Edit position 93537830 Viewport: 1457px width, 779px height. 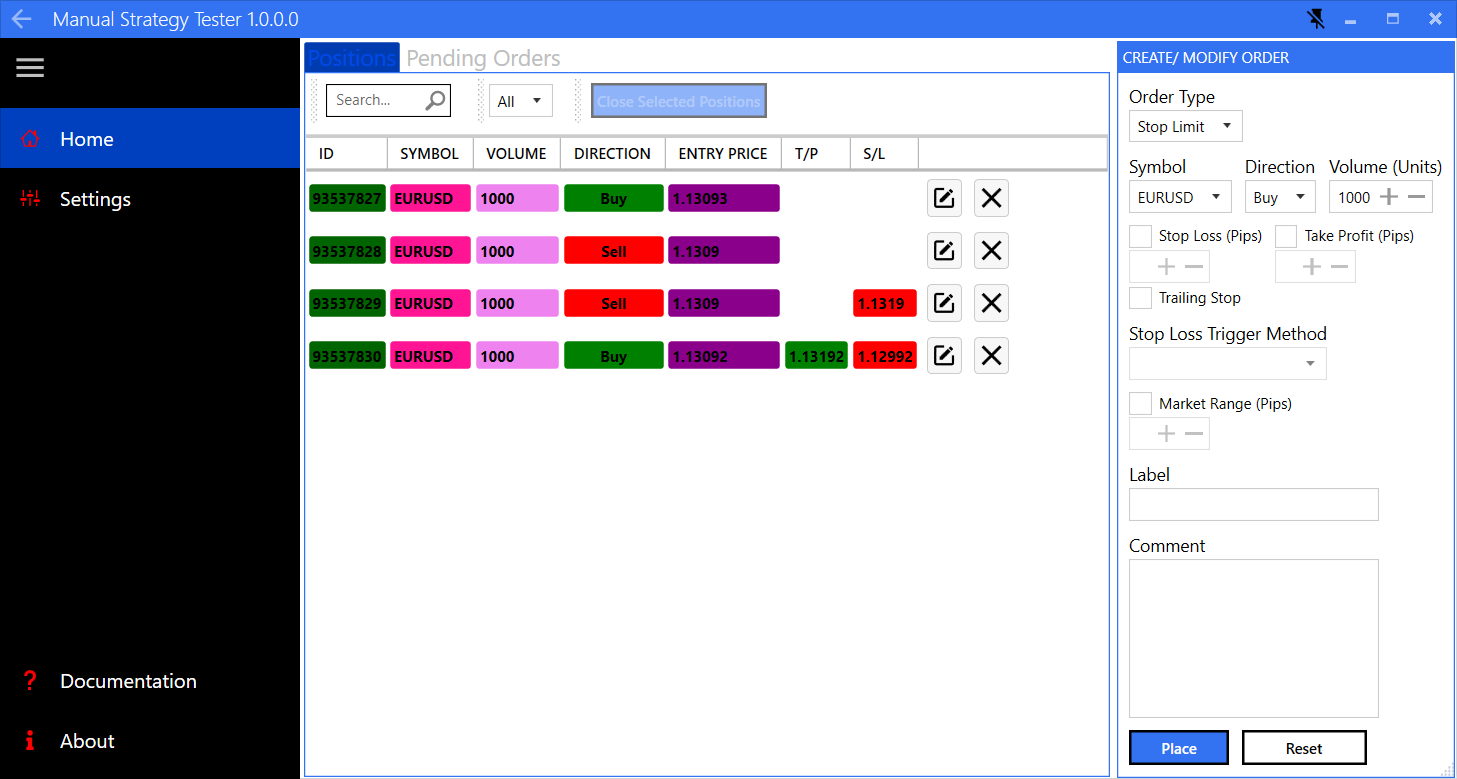[944, 356]
